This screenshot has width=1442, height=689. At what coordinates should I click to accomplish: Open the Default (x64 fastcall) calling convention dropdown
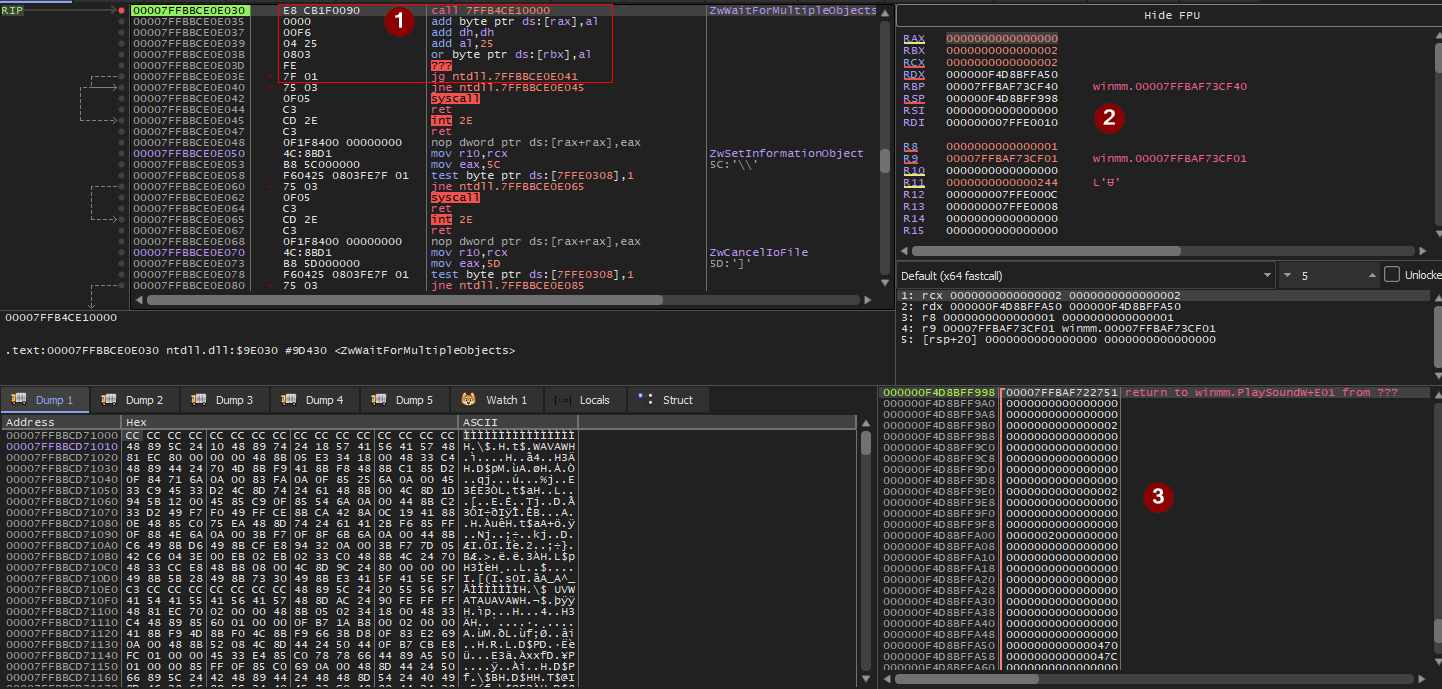[x=1086, y=275]
